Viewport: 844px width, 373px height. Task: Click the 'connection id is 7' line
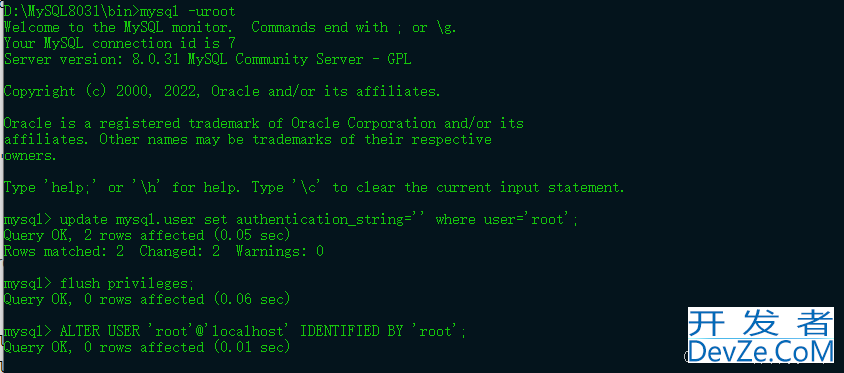(119, 43)
